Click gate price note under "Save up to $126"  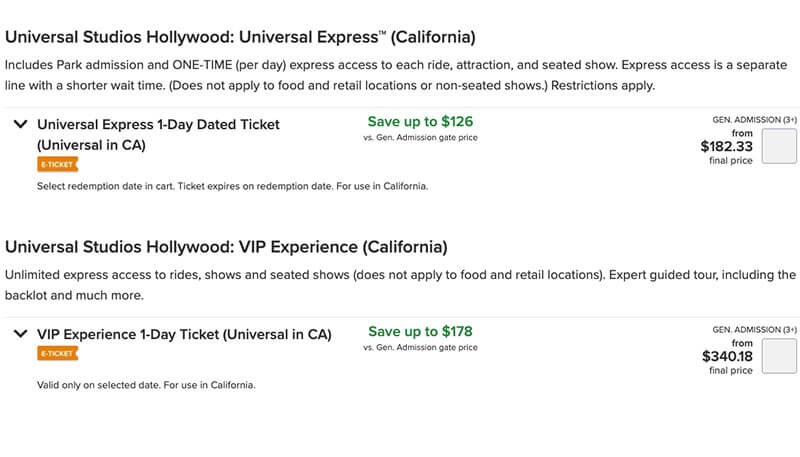click(420, 138)
